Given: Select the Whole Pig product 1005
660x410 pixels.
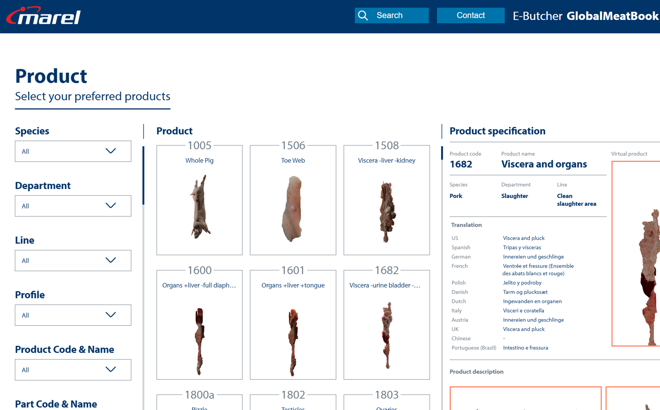Looking at the screenshot, I should 199,200.
